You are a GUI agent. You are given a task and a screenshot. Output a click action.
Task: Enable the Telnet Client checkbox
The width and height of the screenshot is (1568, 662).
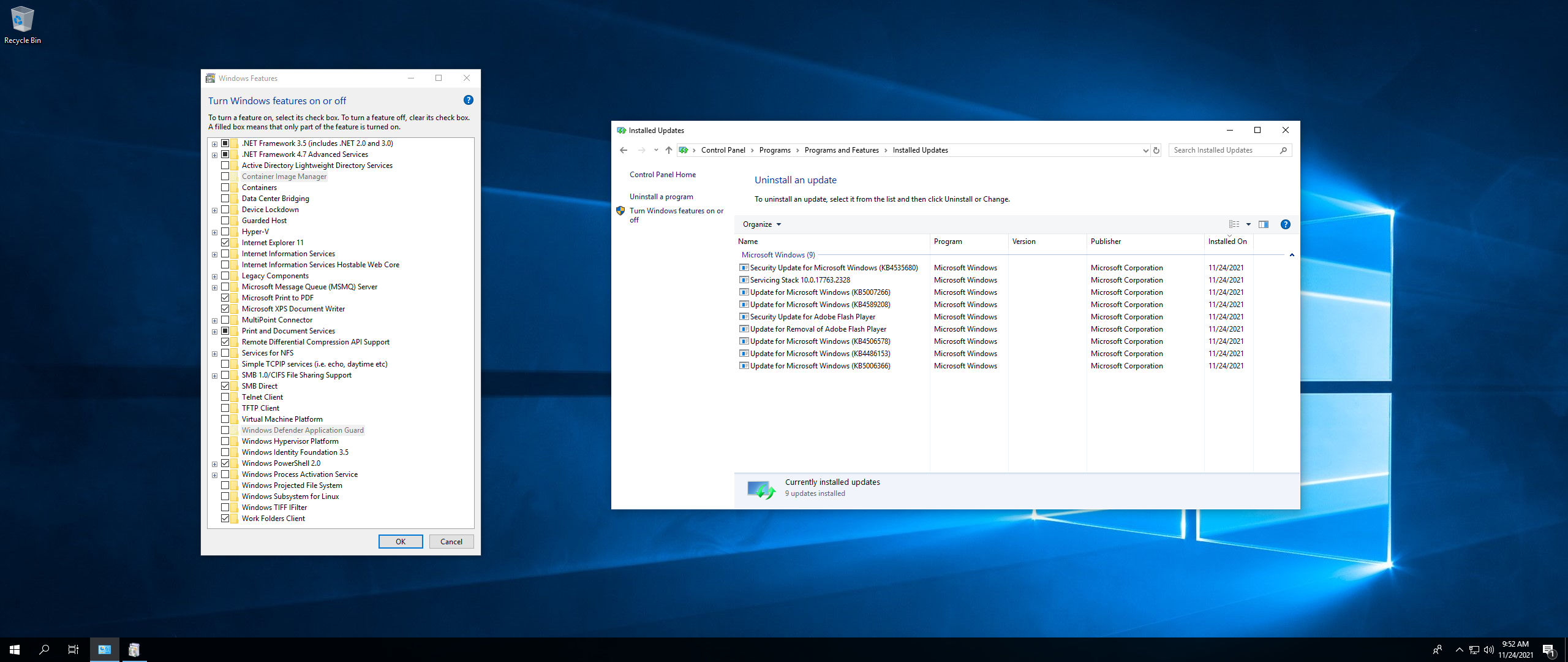[x=225, y=397]
